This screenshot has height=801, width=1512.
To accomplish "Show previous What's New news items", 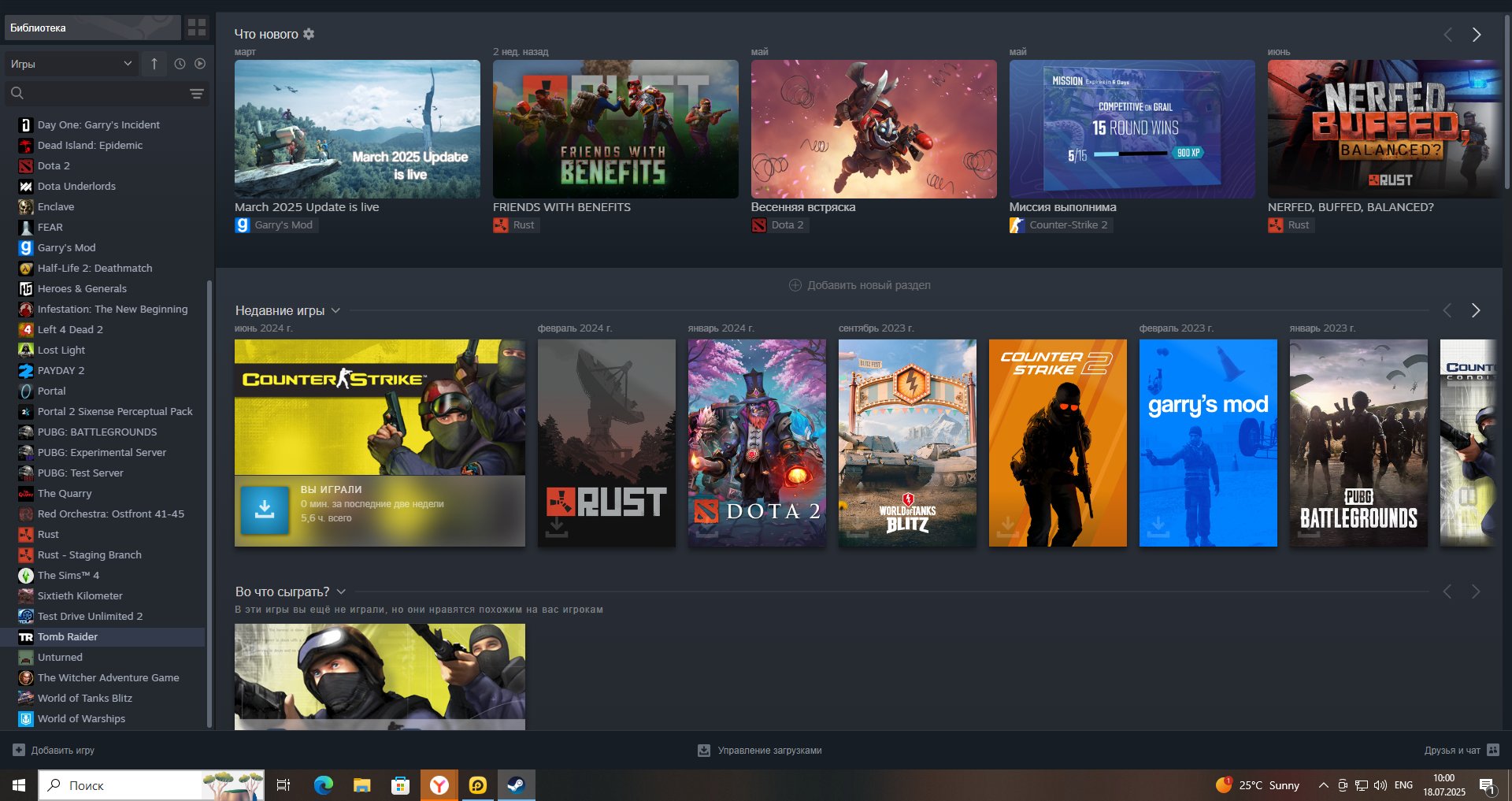I will [x=1447, y=35].
